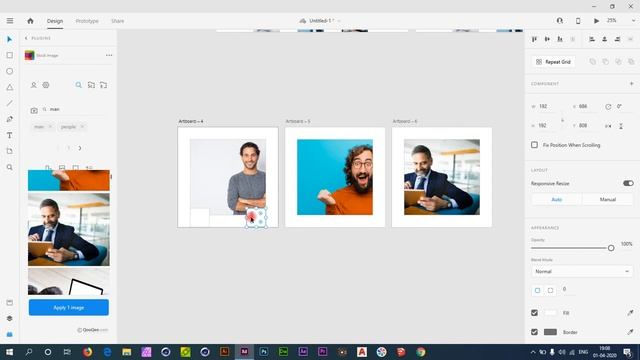
Task: Select different radius per corner option
Action: pos(550,290)
